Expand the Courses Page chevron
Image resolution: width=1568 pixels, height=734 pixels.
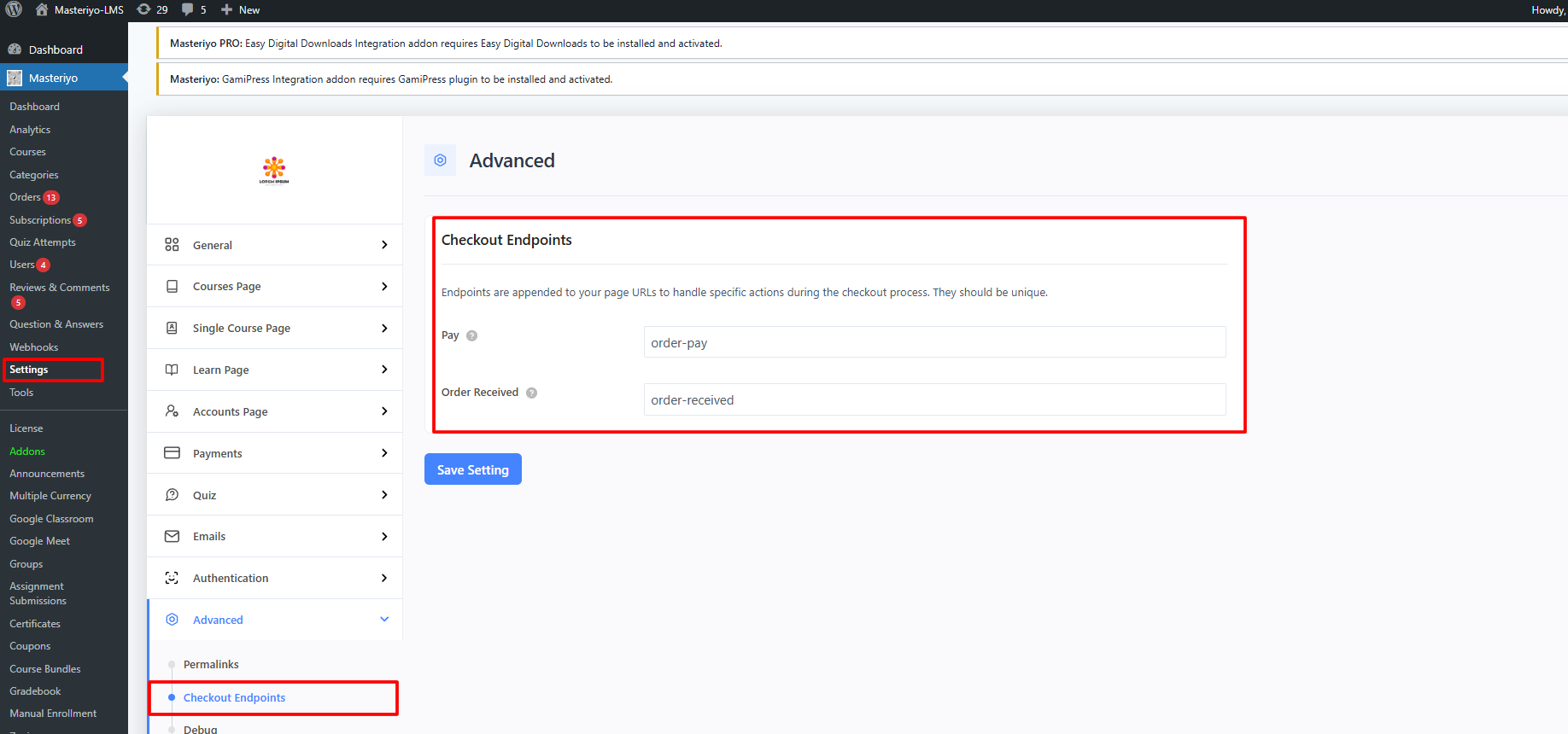(384, 287)
